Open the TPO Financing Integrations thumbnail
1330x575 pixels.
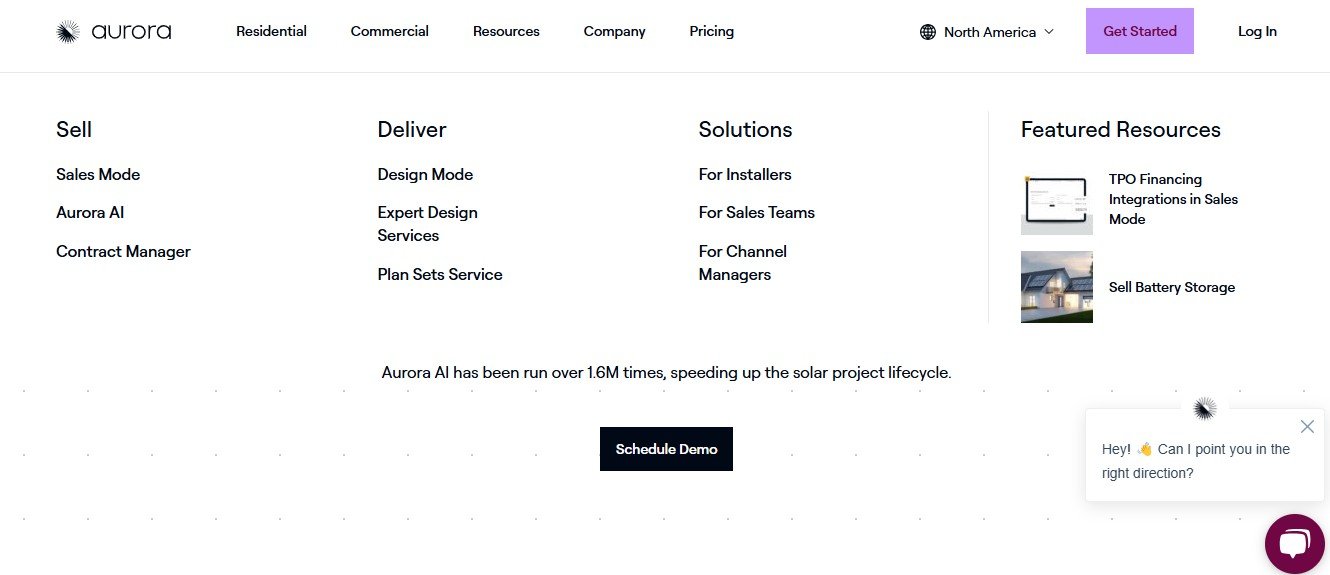(x=1056, y=203)
